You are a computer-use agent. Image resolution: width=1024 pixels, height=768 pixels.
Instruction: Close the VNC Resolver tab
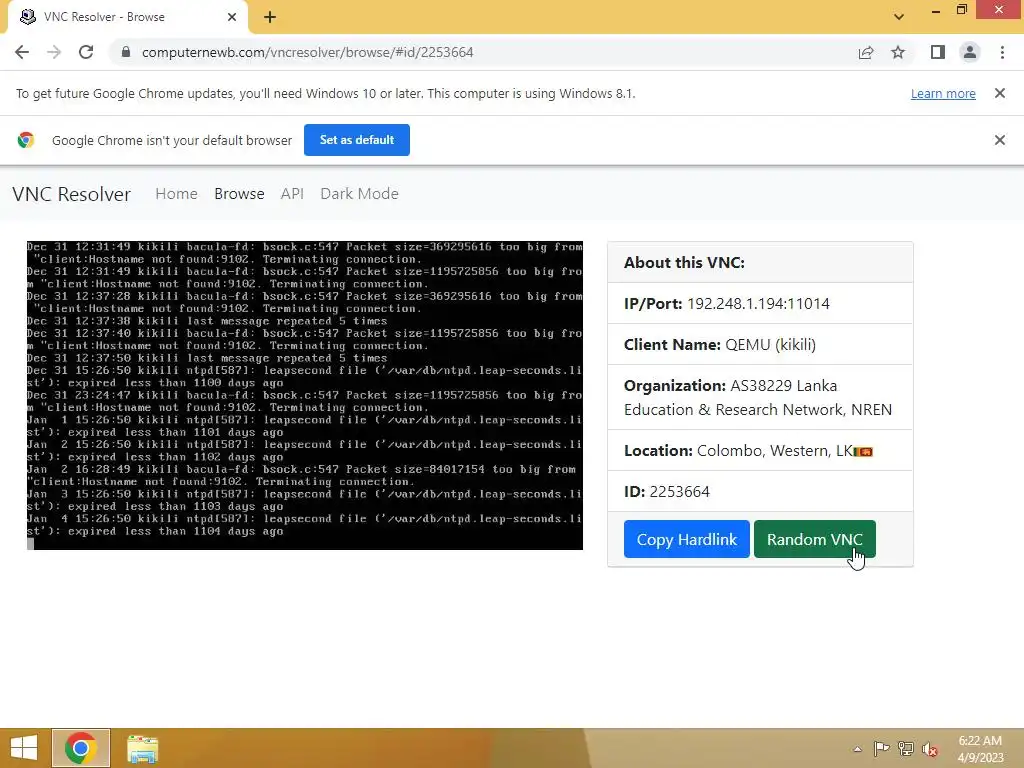tap(232, 17)
